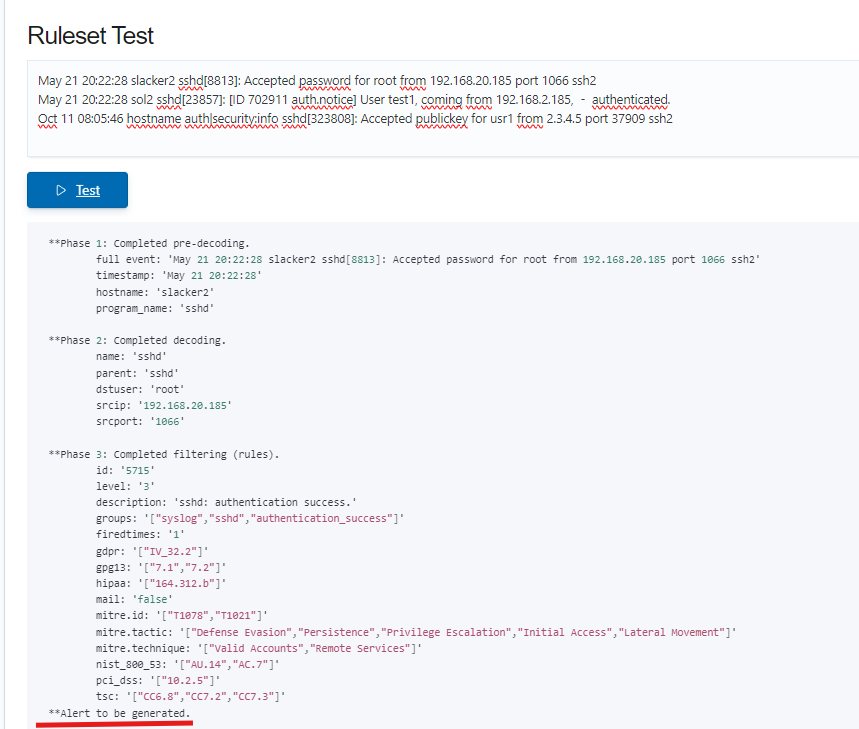Click the dstuser: 'root' line
Screen dimensions: 859x729
[140, 389]
